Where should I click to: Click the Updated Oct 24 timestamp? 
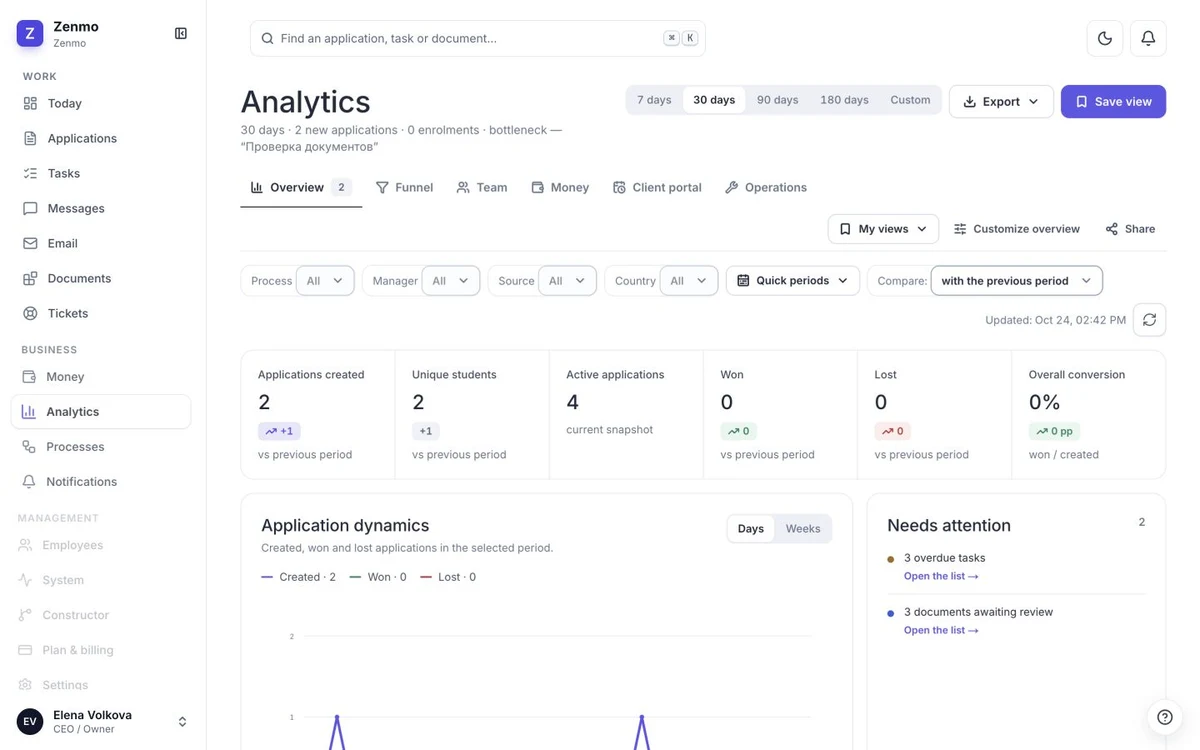pos(1055,320)
